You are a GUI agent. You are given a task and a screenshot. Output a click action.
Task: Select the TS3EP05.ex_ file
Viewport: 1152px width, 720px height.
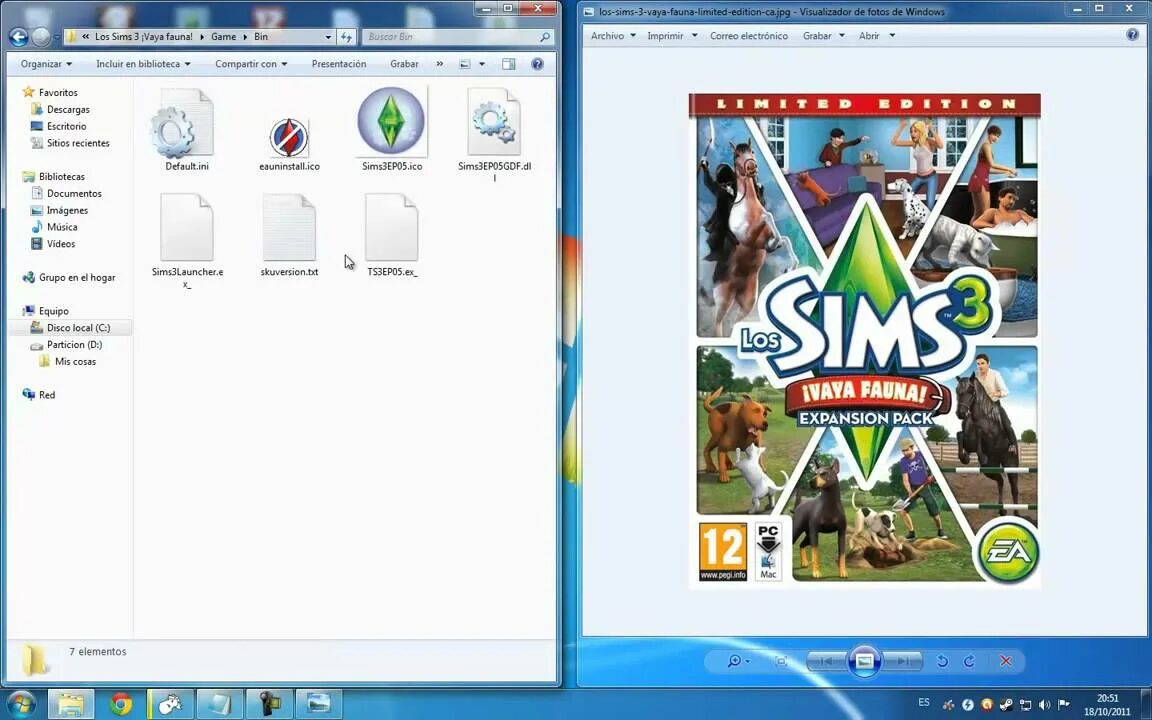[392, 228]
